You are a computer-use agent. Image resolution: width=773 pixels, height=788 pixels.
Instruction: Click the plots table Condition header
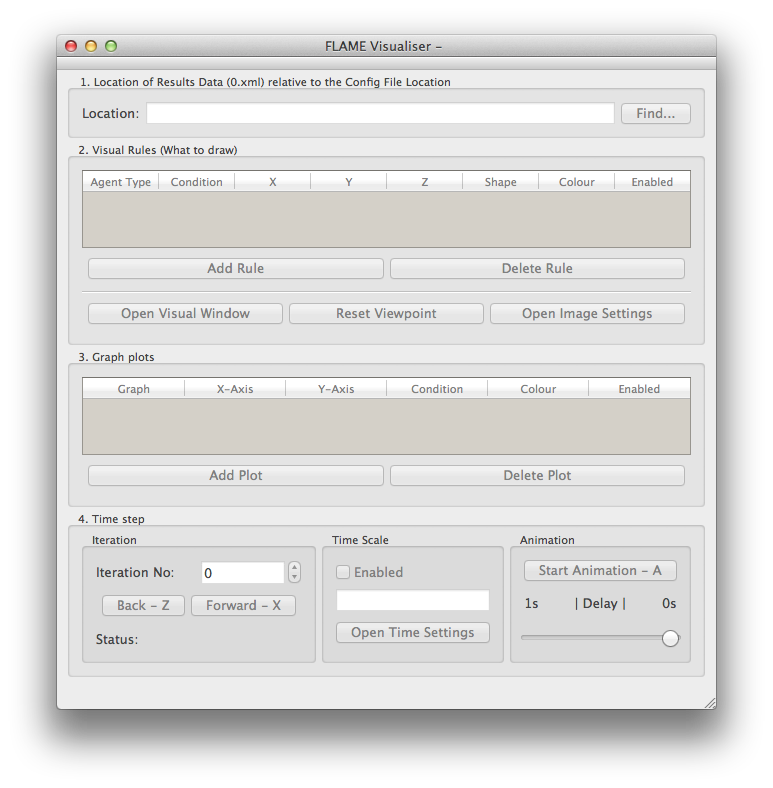(x=437, y=389)
